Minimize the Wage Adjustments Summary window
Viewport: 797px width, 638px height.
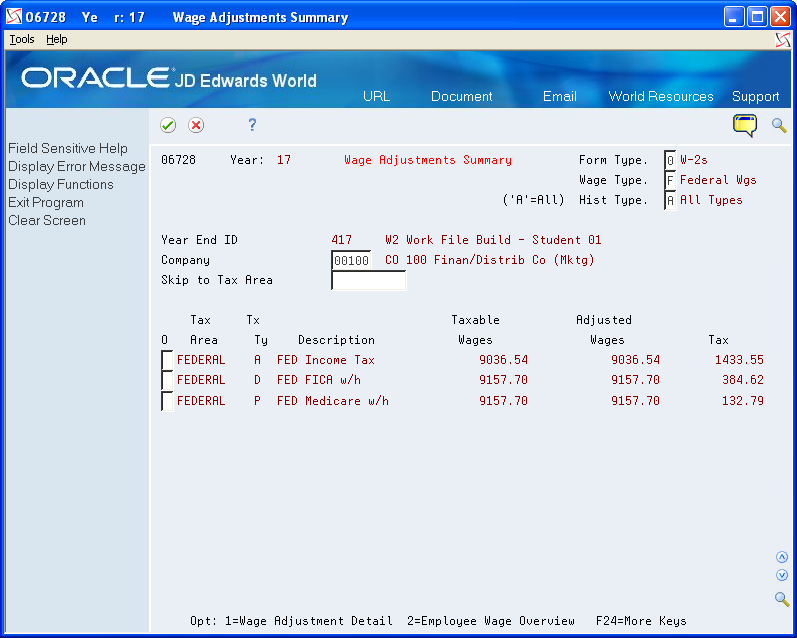[x=733, y=17]
